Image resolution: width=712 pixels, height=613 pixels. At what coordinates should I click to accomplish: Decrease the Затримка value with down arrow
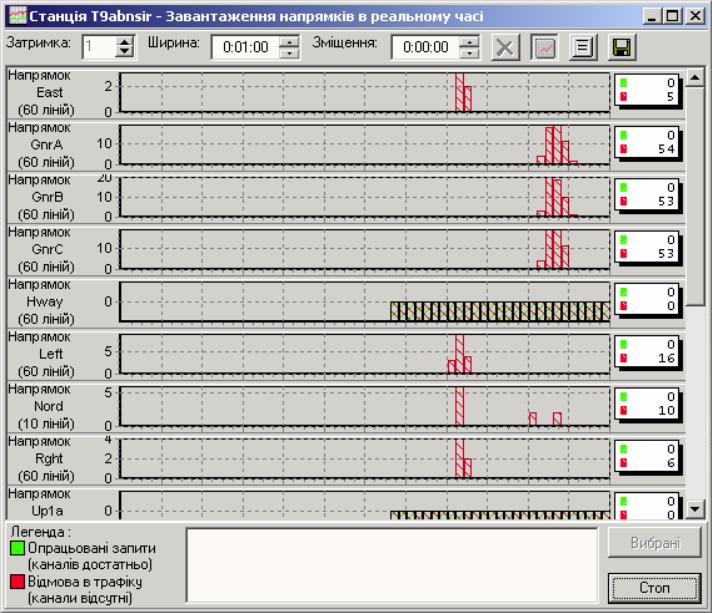tap(124, 52)
